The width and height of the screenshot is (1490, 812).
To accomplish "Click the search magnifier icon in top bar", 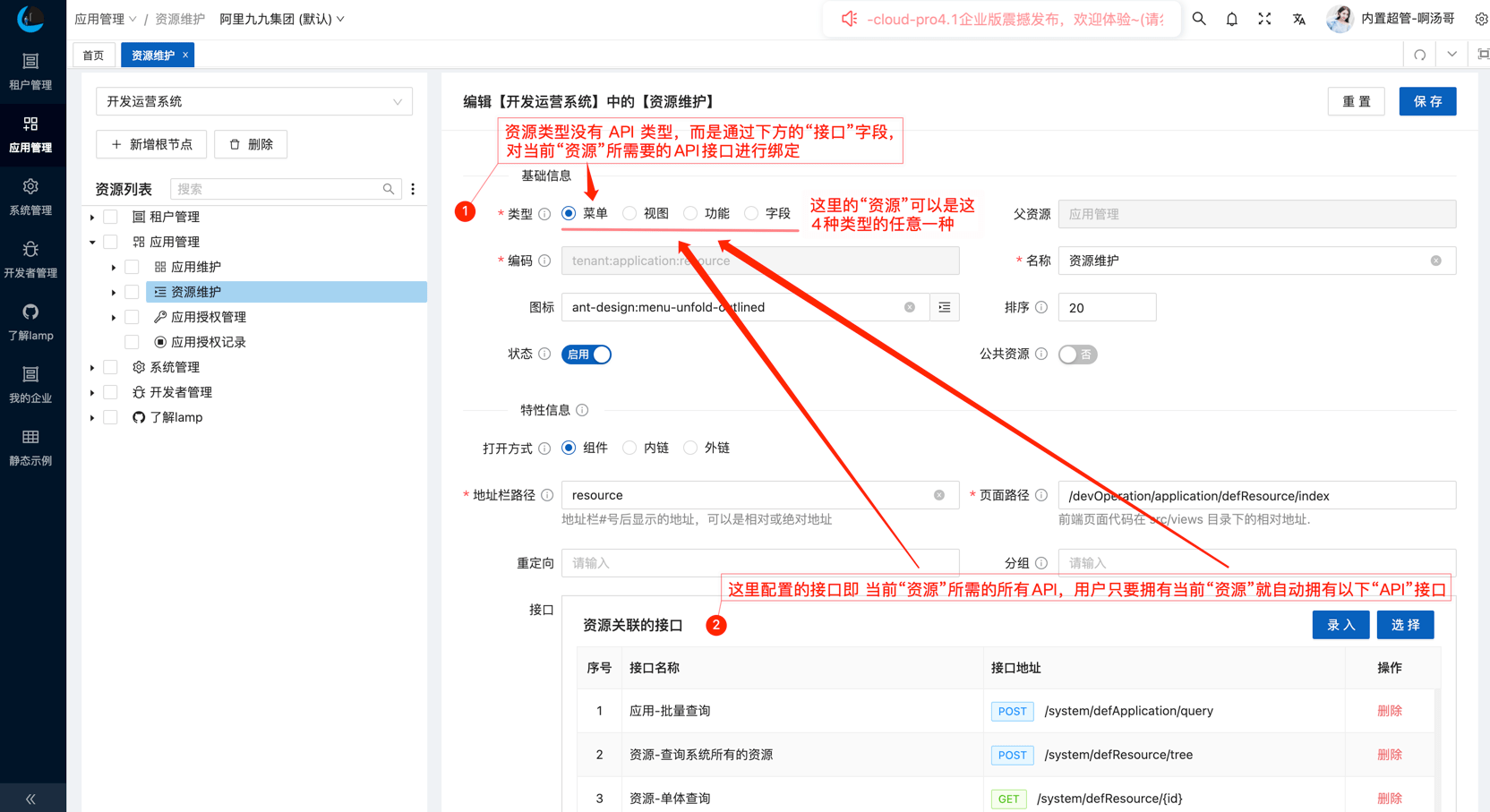I will pyautogui.click(x=1199, y=19).
